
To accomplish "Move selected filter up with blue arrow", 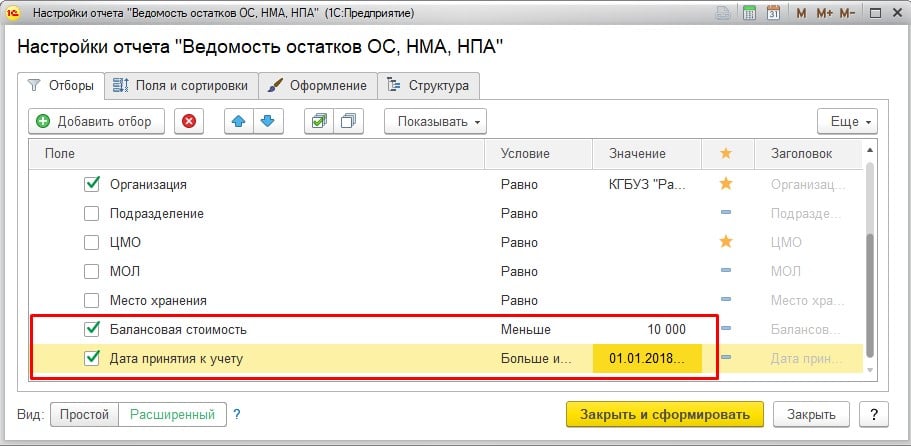I will [239, 122].
